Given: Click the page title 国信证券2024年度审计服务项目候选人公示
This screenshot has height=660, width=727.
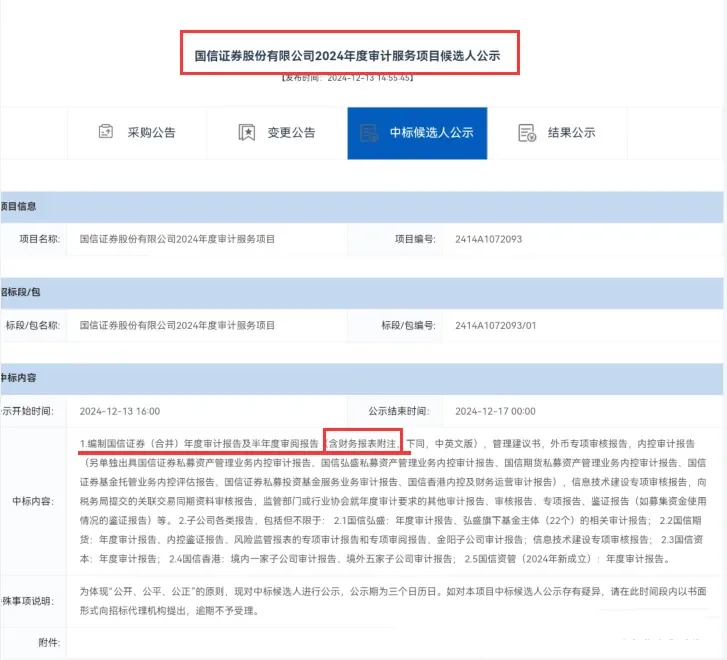Looking at the screenshot, I should click(x=347, y=56).
